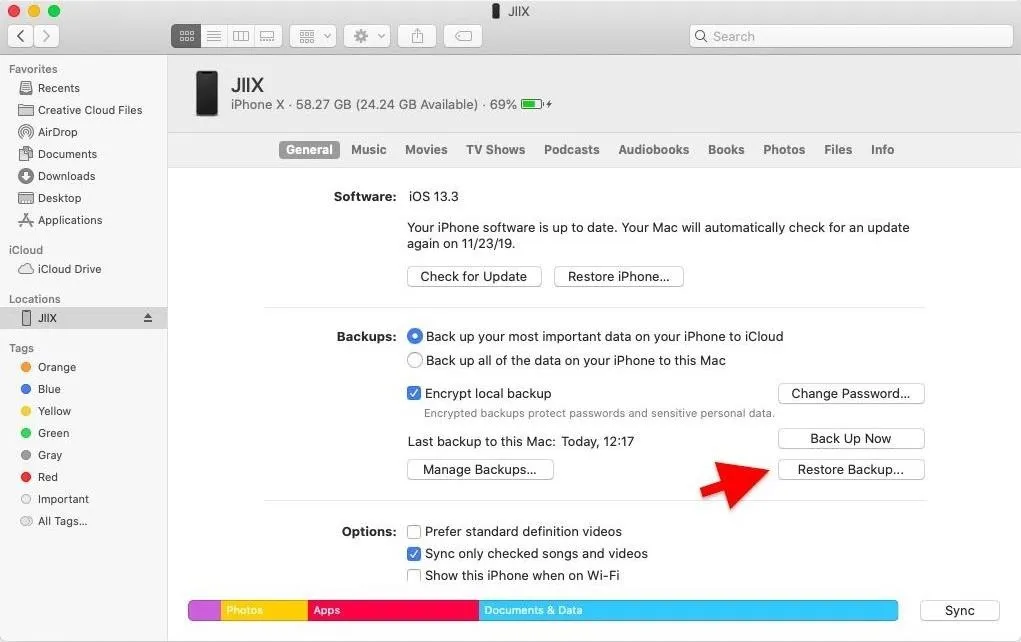
Task: Click the Restore iPhone button
Action: pyautogui.click(x=619, y=277)
